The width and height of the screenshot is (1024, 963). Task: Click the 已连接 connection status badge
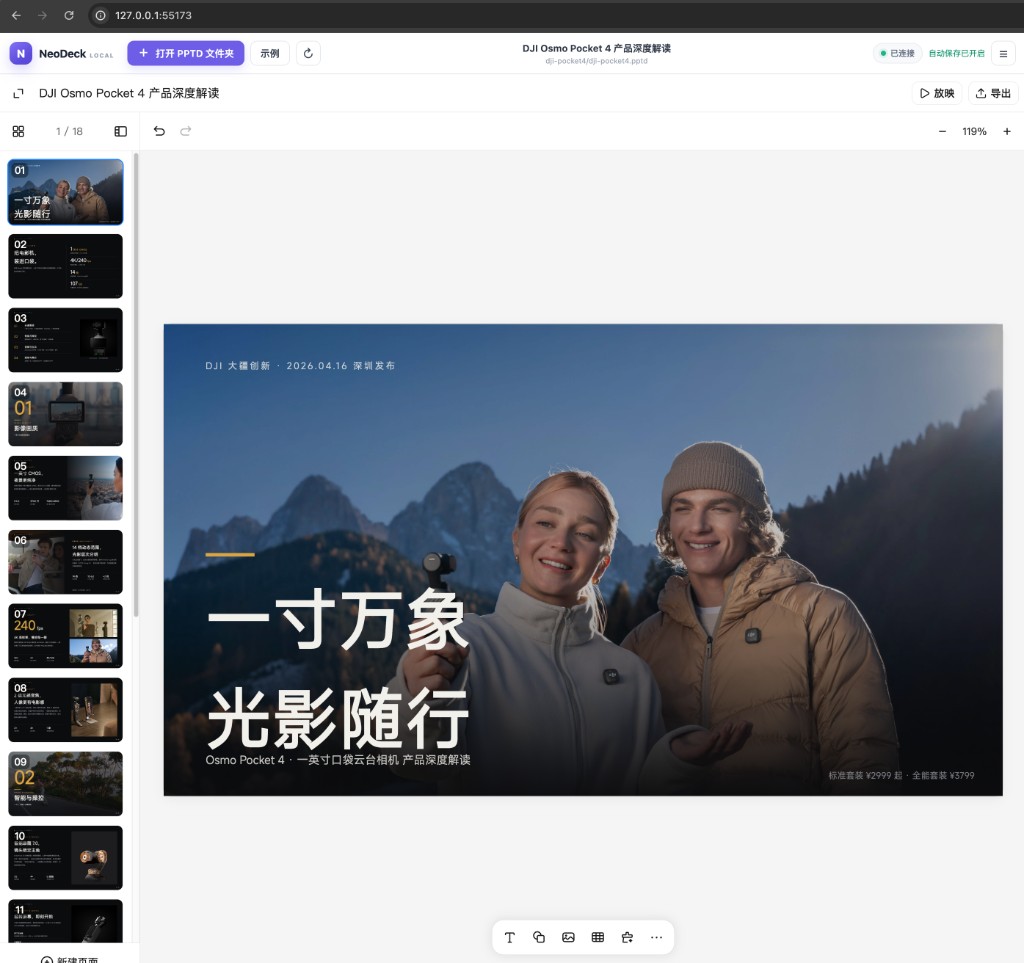[897, 54]
